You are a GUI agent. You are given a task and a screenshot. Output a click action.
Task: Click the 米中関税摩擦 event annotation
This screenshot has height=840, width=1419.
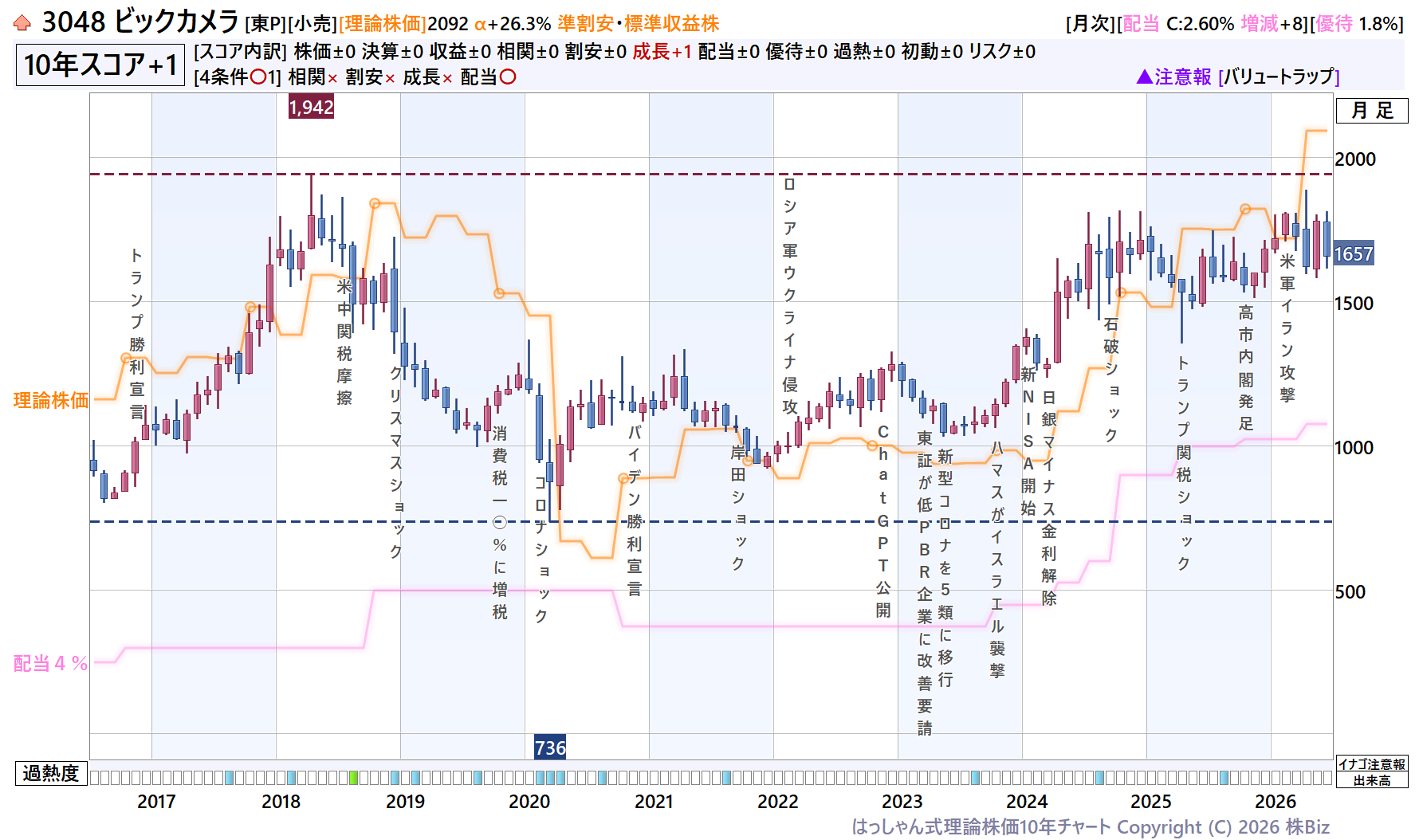click(x=344, y=342)
